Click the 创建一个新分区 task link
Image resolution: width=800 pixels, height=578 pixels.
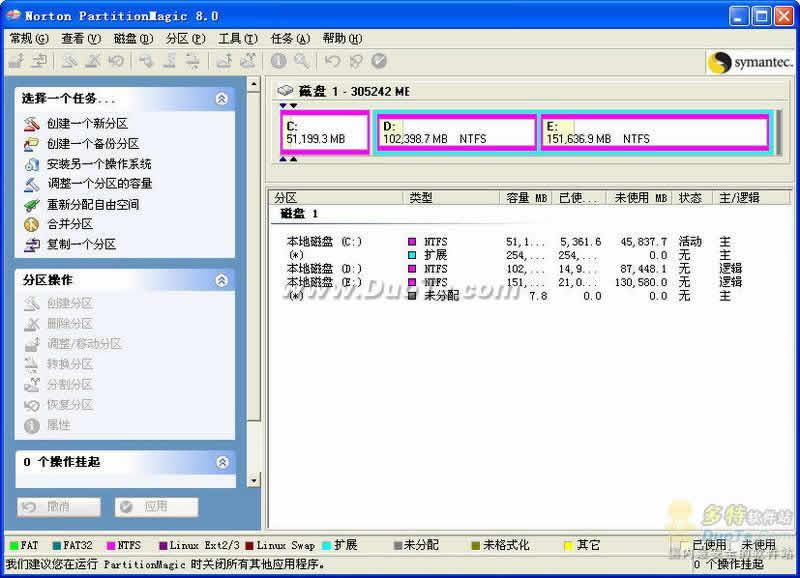(x=87, y=123)
